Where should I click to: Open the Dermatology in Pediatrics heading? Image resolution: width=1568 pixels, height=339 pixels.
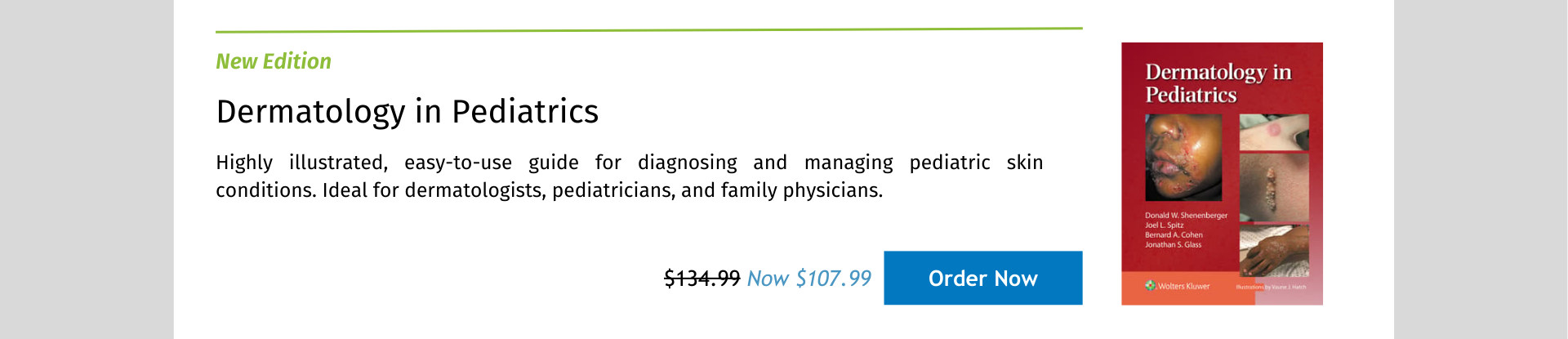click(407, 112)
